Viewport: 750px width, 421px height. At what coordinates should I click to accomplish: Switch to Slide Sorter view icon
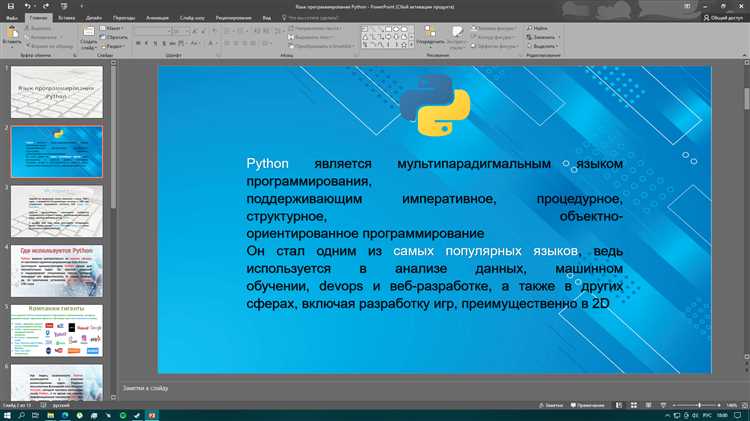(634, 405)
